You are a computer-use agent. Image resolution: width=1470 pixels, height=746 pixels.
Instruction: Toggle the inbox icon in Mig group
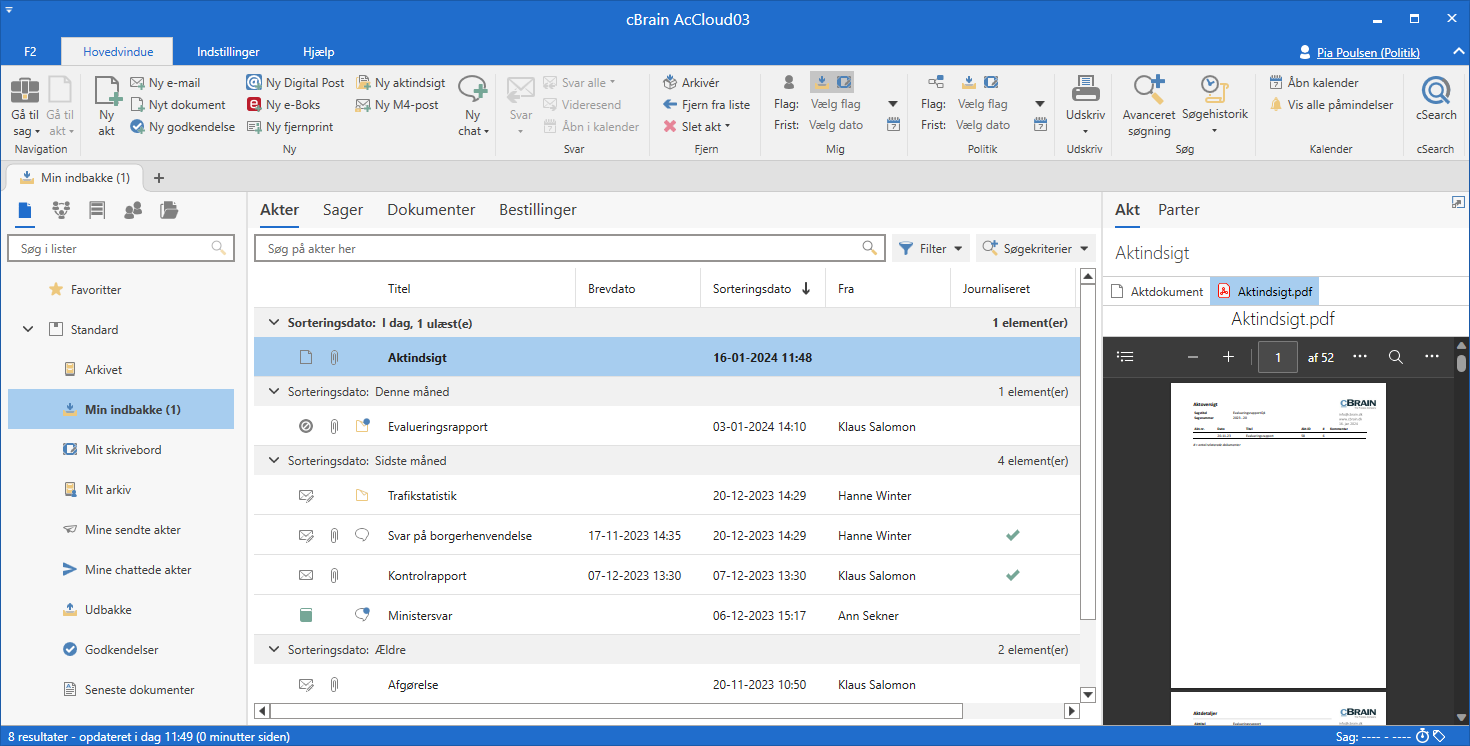[x=820, y=82]
